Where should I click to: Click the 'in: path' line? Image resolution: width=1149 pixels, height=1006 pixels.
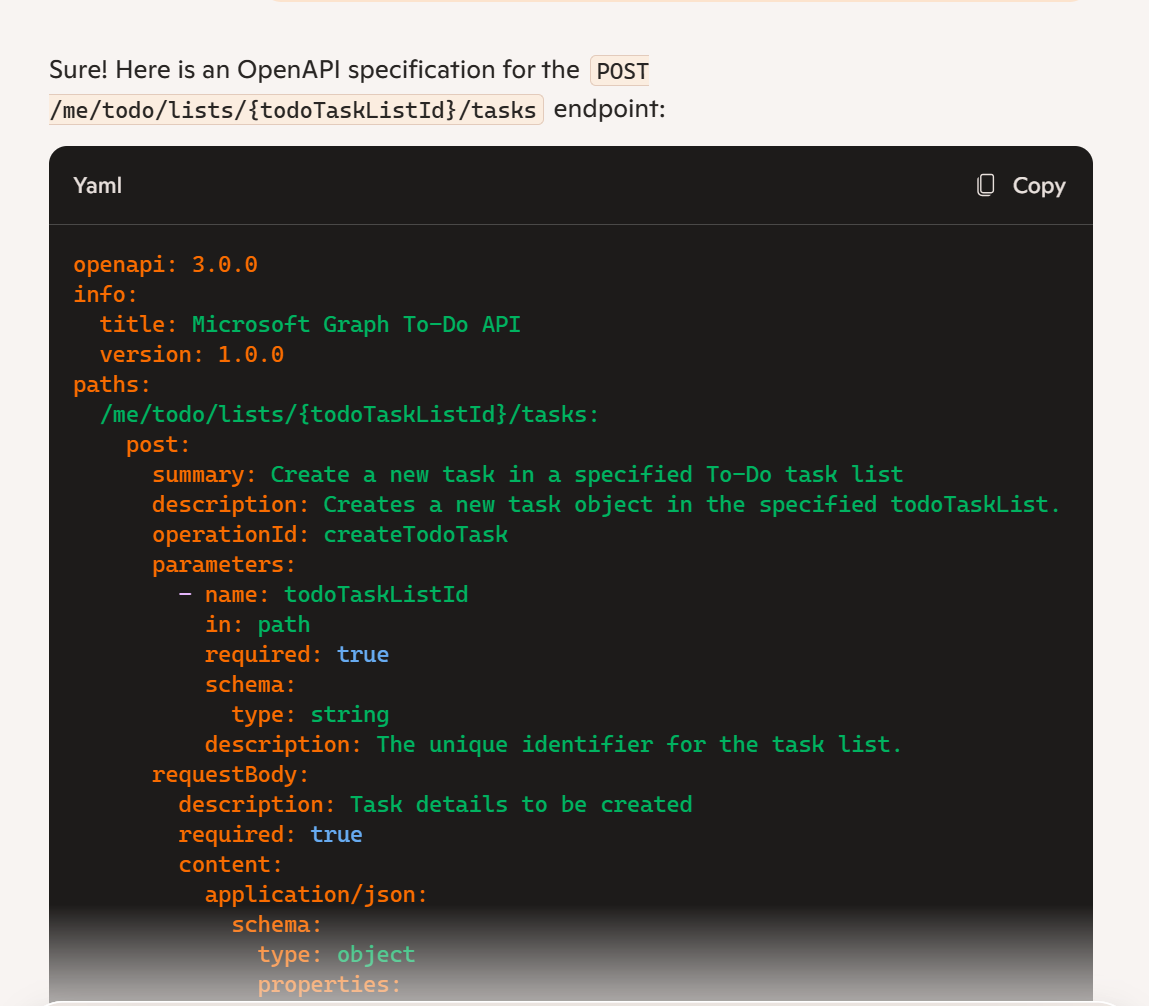pyautogui.click(x=257, y=624)
